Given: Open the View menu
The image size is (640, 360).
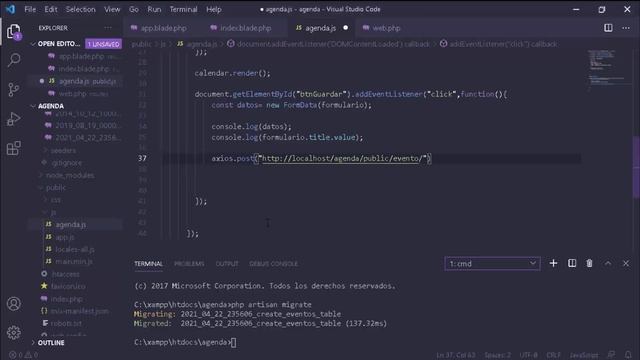Looking at the screenshot, I should click(112, 9).
